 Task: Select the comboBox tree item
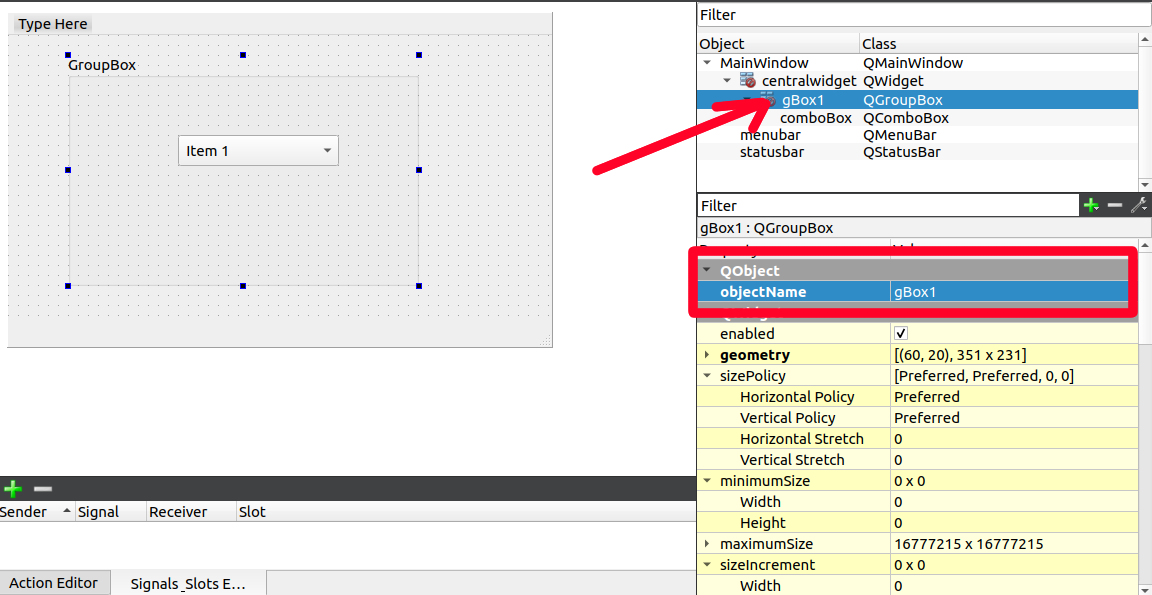(x=816, y=118)
